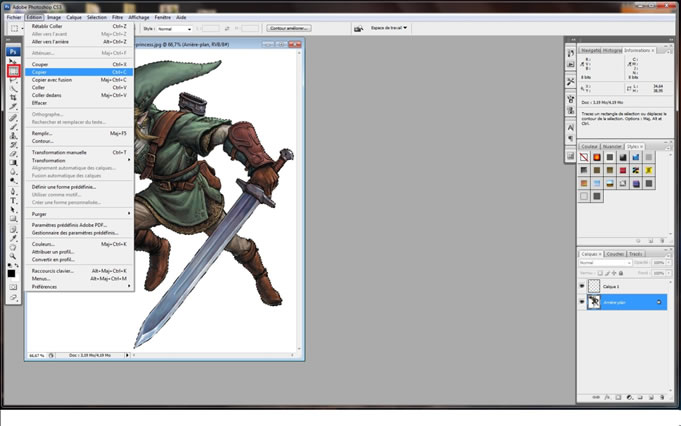681x426 pixels.
Task: Click the fx layer style icon in Calques panel
Action: click(x=607, y=397)
